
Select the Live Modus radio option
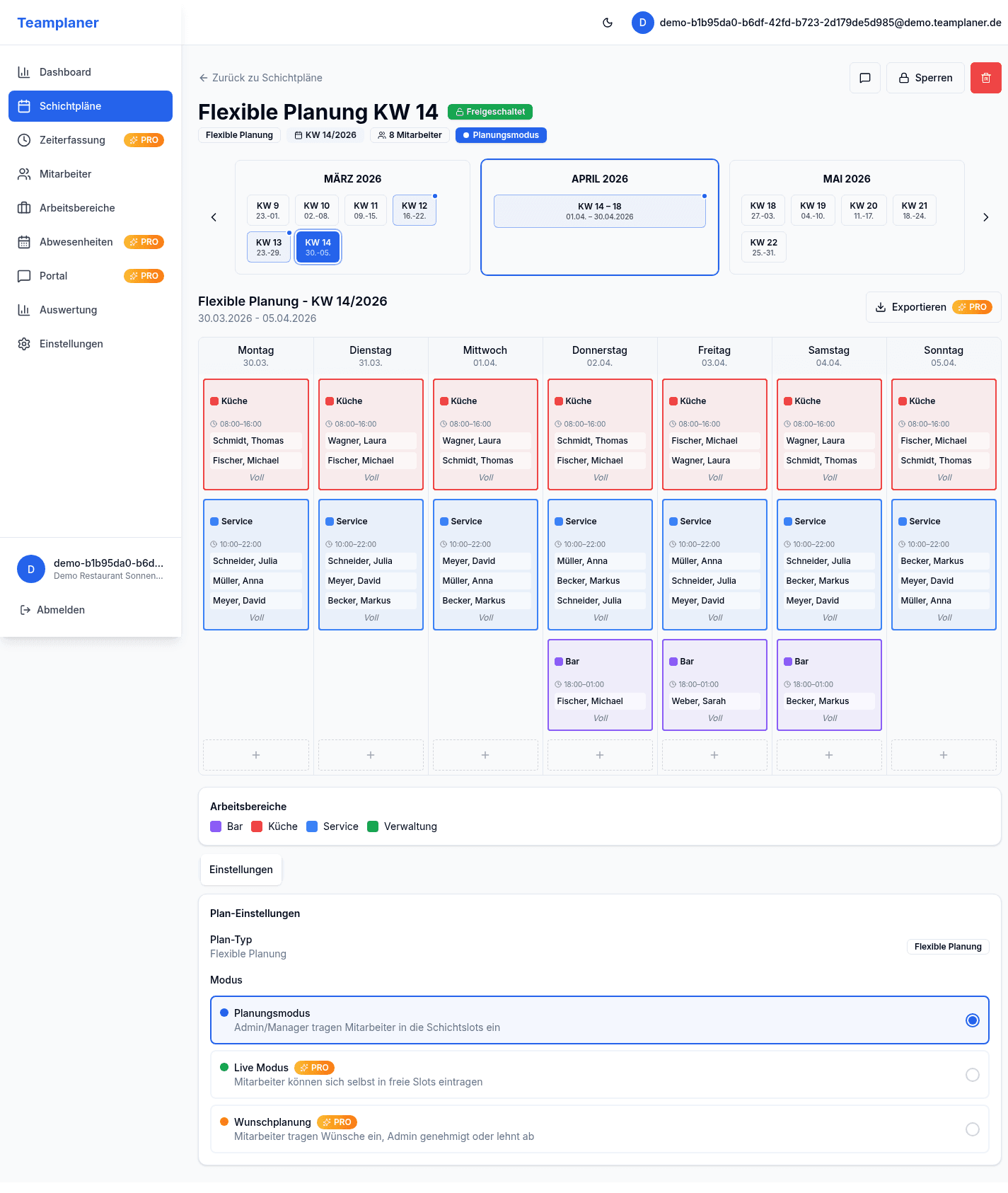click(972, 1075)
